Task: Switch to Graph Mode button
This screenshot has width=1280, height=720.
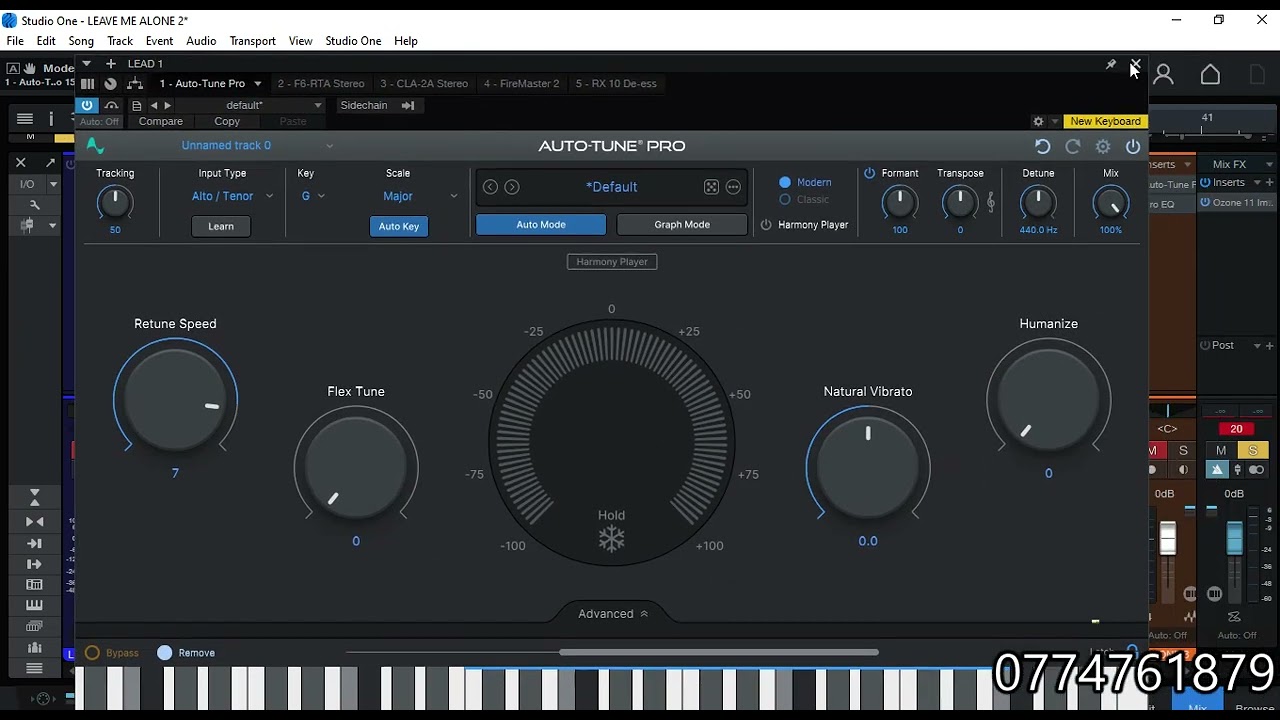Action: pos(682,225)
